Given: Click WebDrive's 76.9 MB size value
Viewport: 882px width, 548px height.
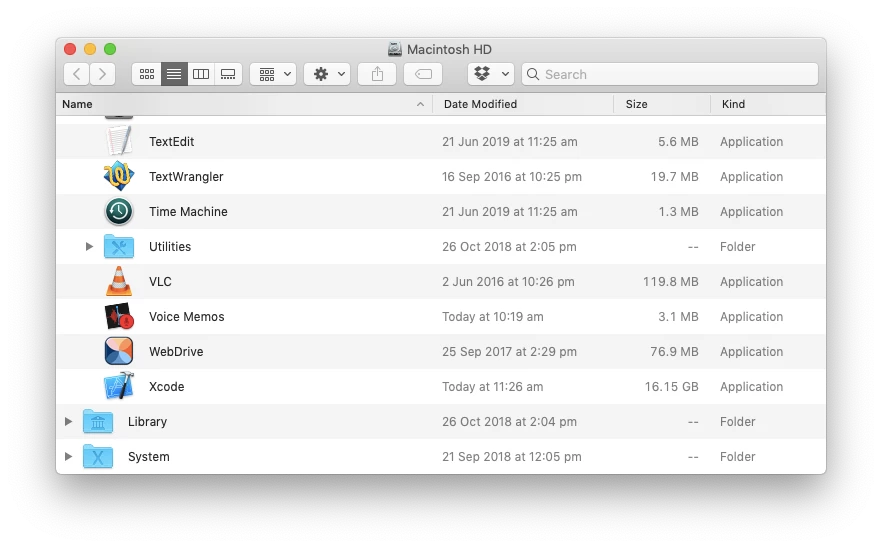Looking at the screenshot, I should (x=674, y=352).
